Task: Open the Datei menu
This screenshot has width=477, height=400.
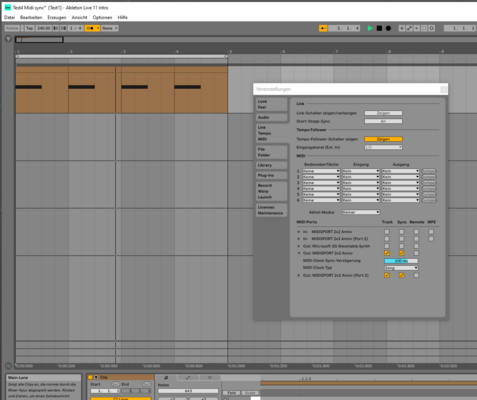Action: coord(9,17)
